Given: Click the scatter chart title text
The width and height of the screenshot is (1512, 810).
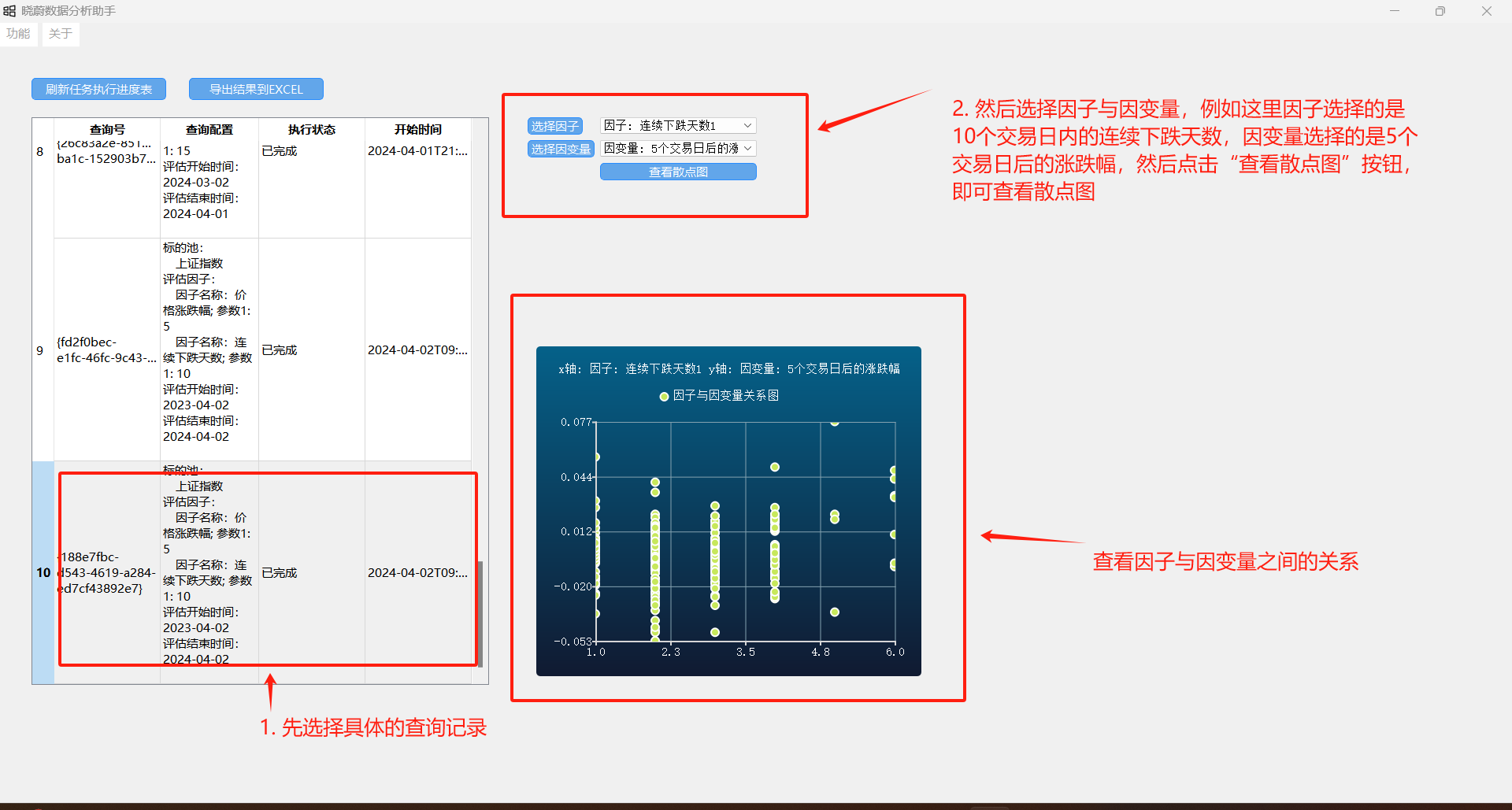Looking at the screenshot, I should tap(729, 368).
